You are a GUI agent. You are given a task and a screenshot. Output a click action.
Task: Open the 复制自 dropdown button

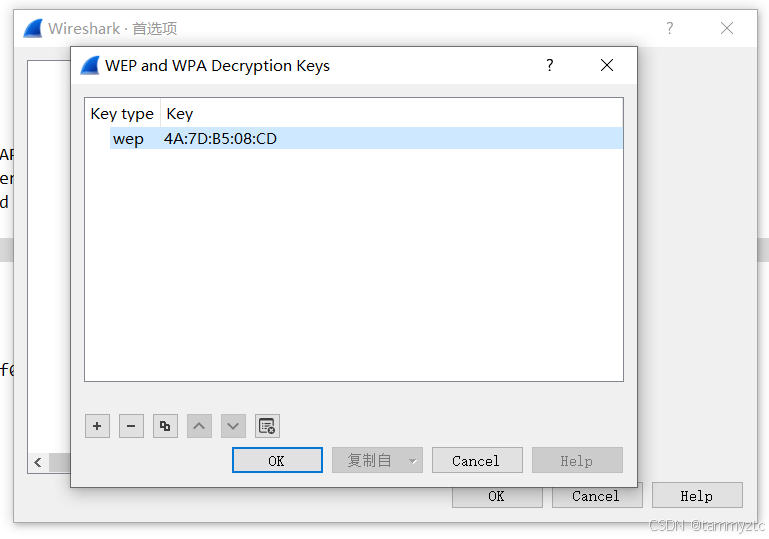tap(377, 460)
